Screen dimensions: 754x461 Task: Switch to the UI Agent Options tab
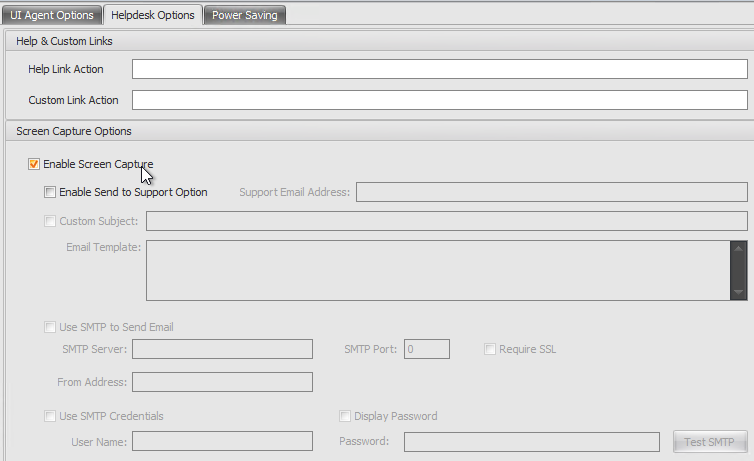tap(52, 15)
